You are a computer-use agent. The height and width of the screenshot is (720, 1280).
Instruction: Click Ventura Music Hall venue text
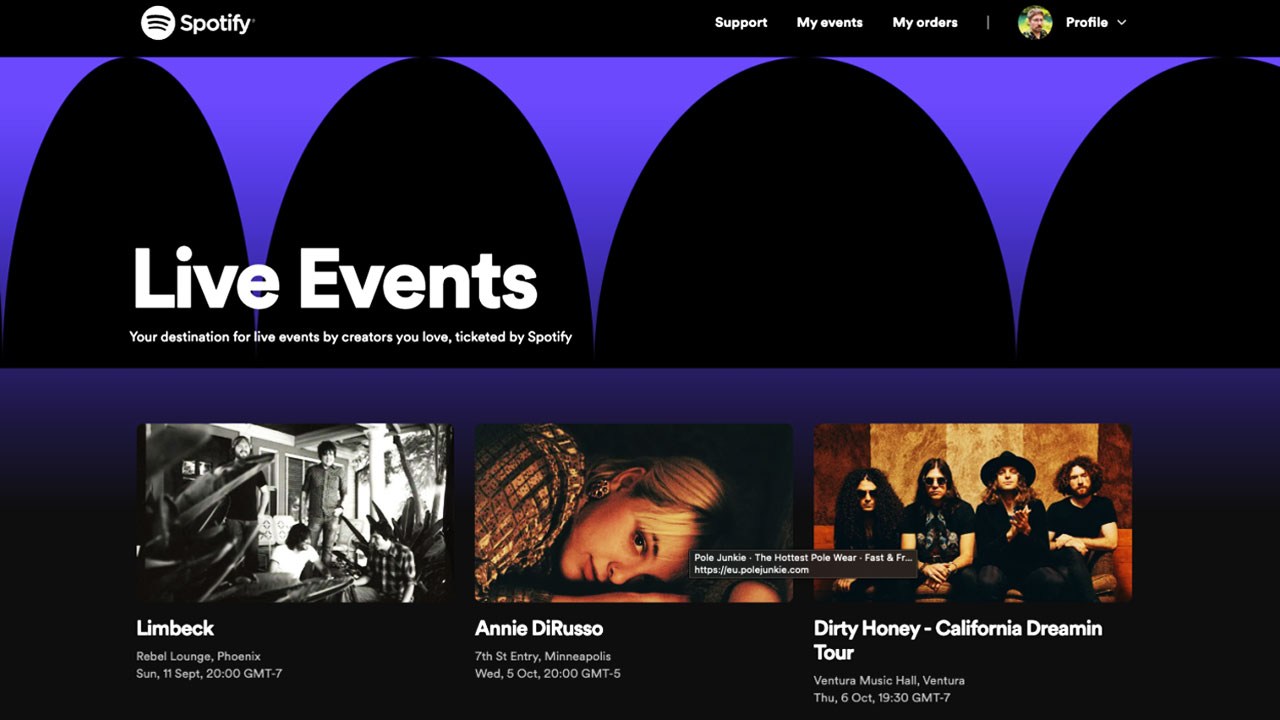889,680
